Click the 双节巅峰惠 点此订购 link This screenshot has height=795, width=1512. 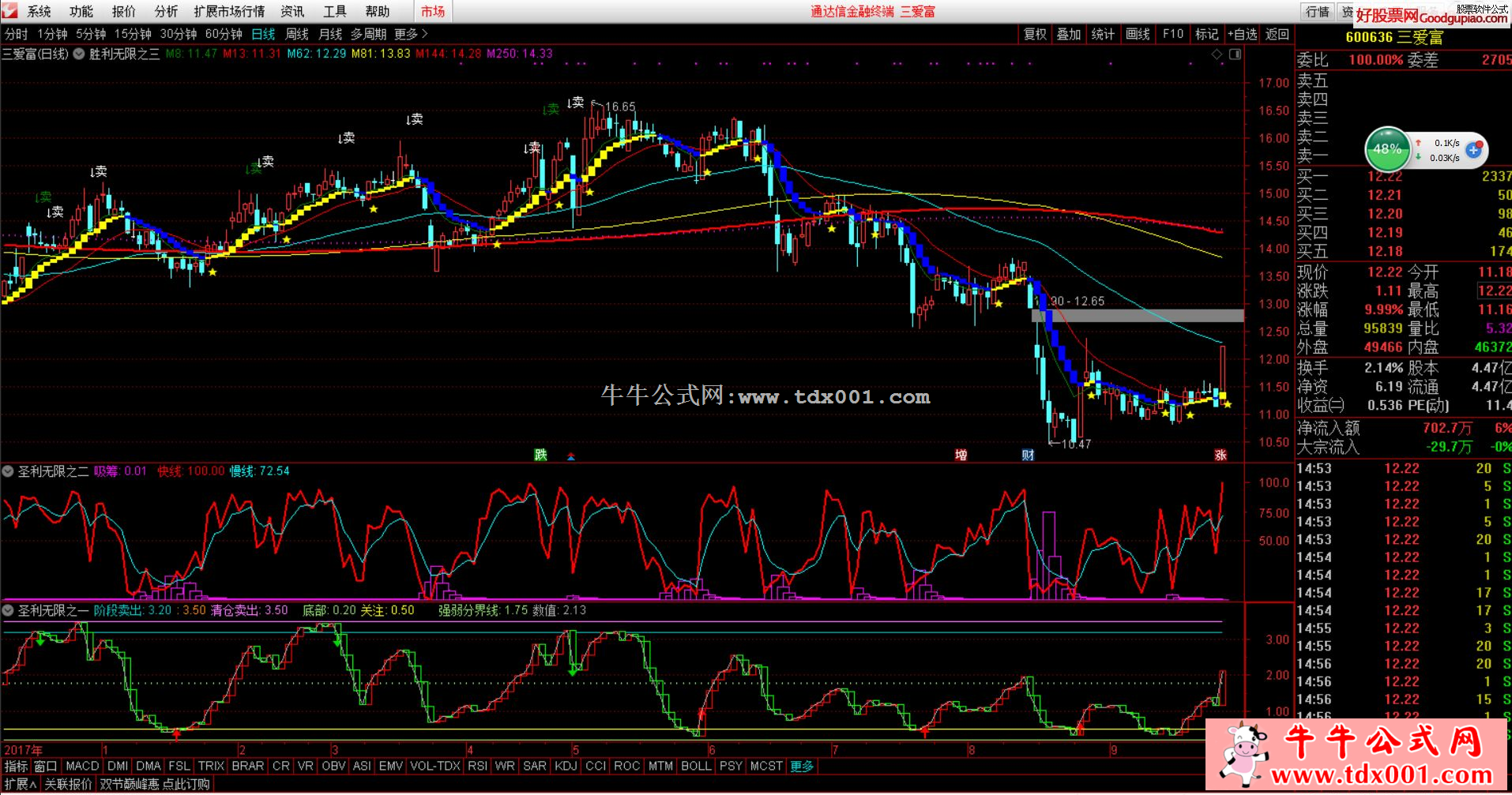click(155, 784)
